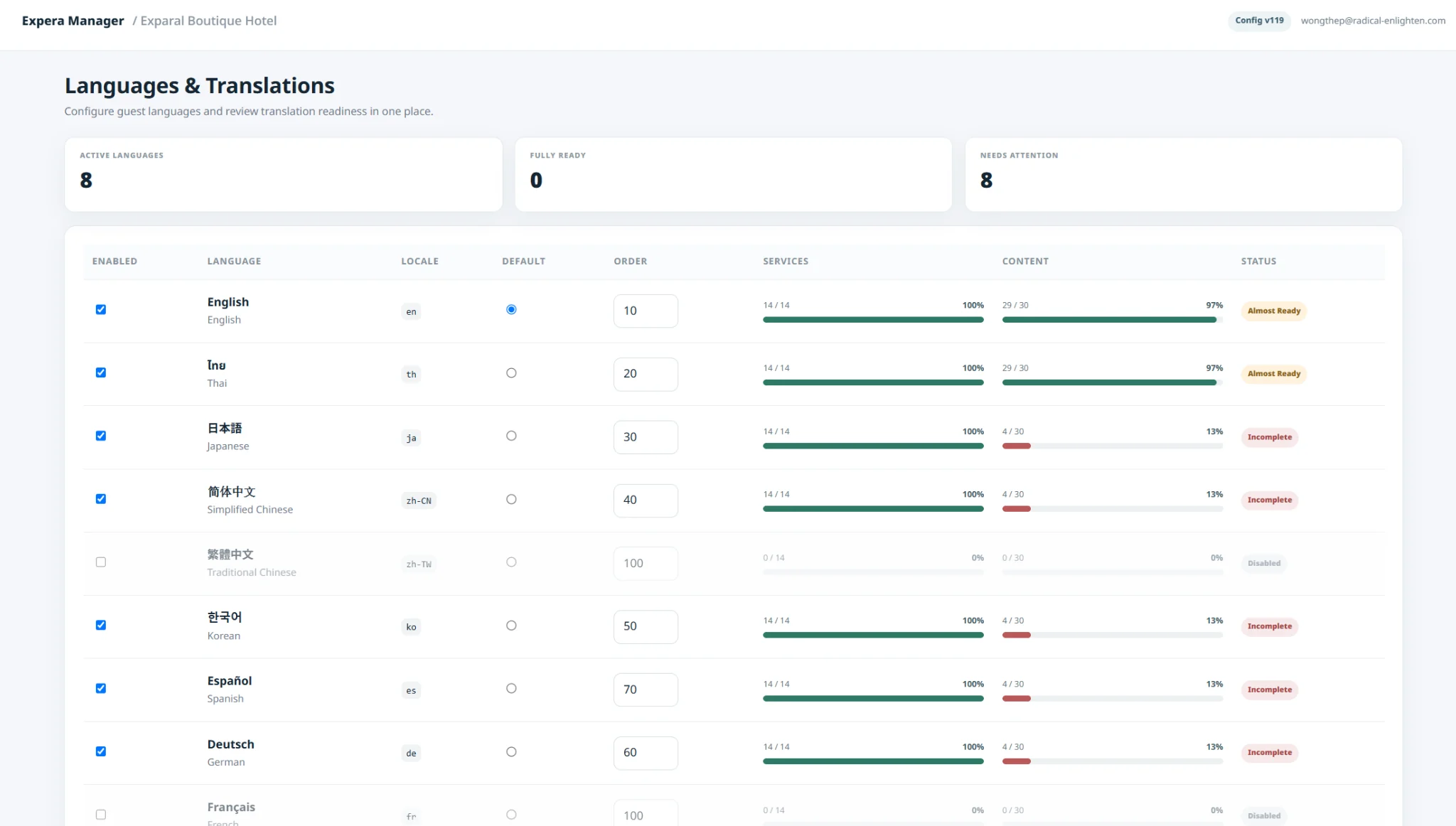Enable the French language checkbox
Image resolution: width=1456 pixels, height=826 pixels.
tap(101, 815)
